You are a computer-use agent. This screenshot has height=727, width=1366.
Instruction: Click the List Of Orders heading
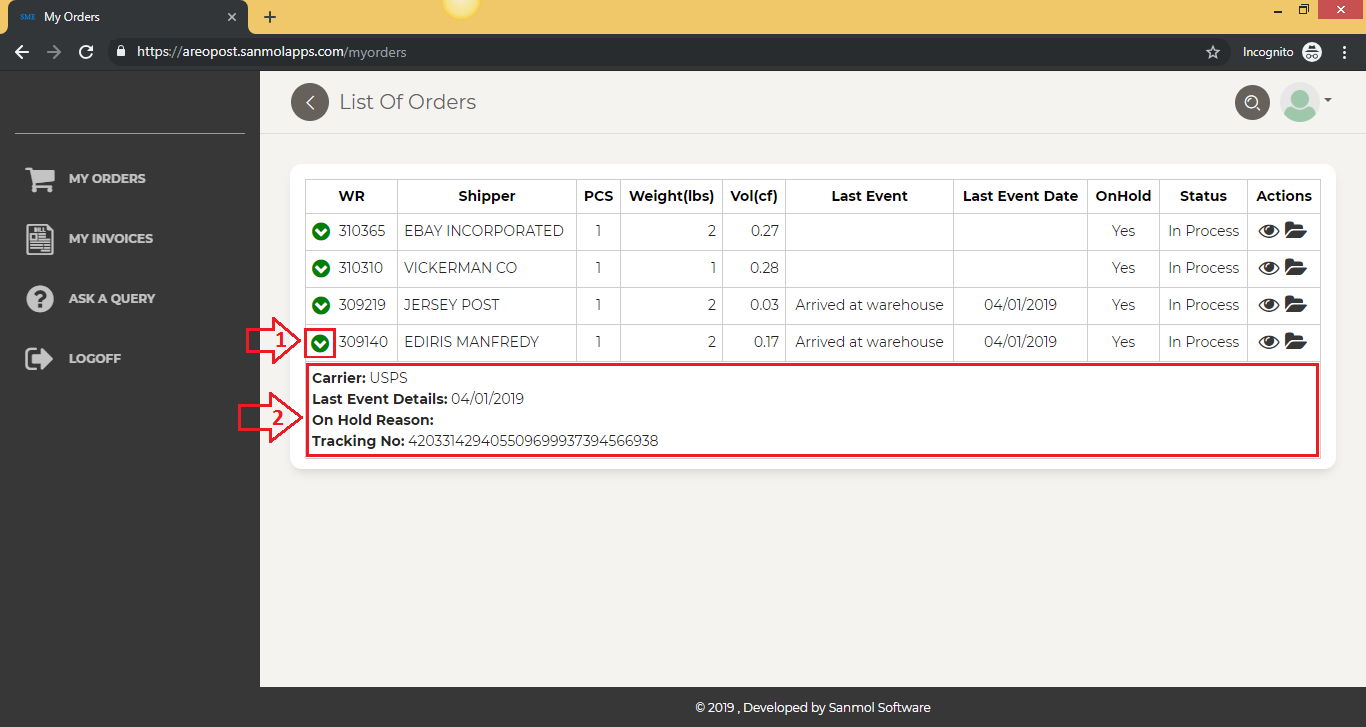408,102
